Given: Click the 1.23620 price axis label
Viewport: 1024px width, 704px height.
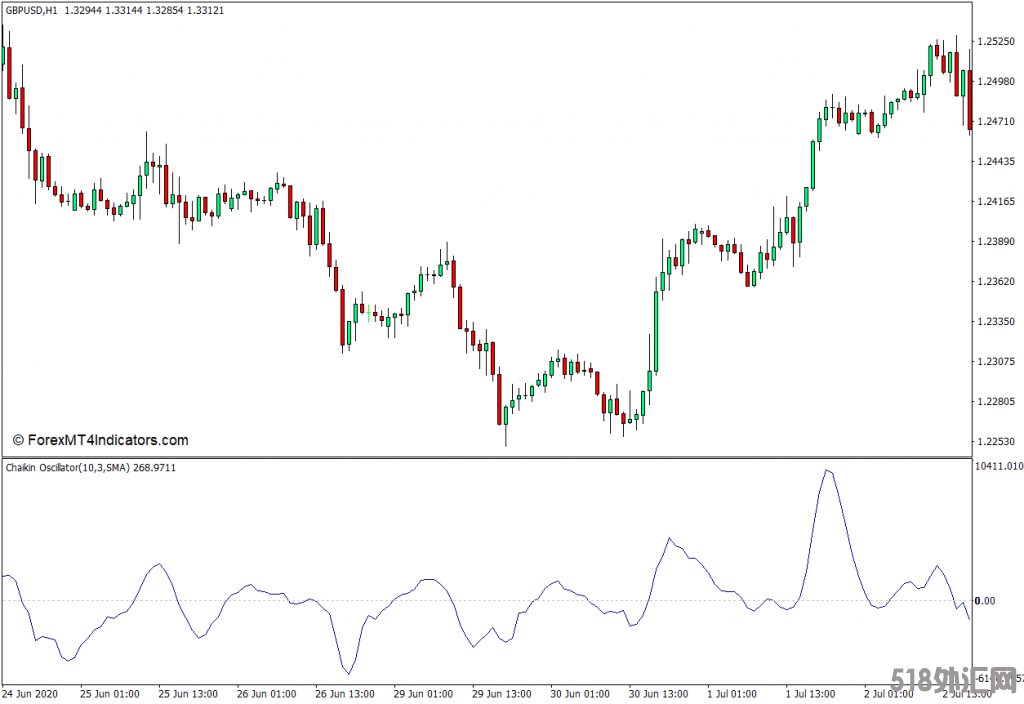Looking at the screenshot, I should pyautogui.click(x=996, y=281).
